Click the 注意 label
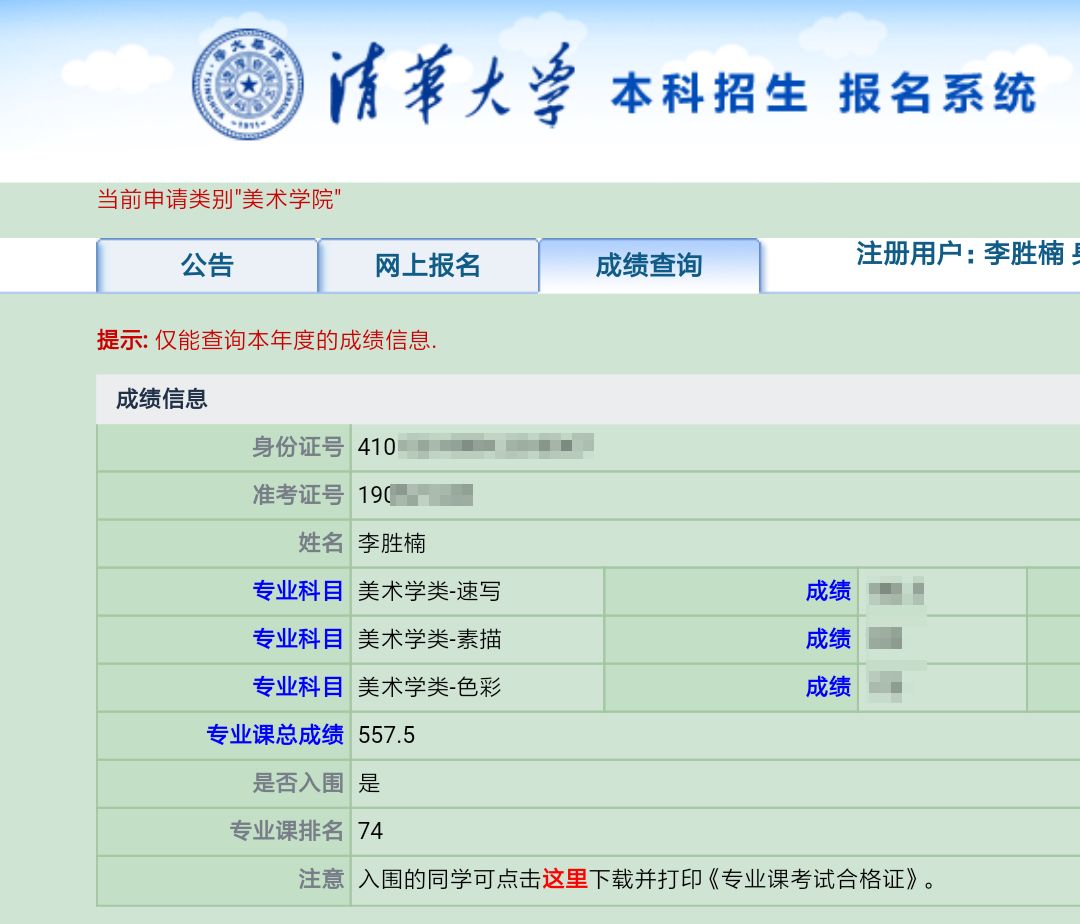The height and width of the screenshot is (924, 1080). [x=321, y=879]
